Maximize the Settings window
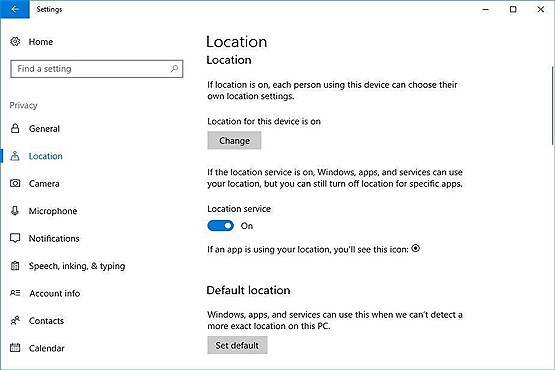555x370 pixels. (513, 9)
